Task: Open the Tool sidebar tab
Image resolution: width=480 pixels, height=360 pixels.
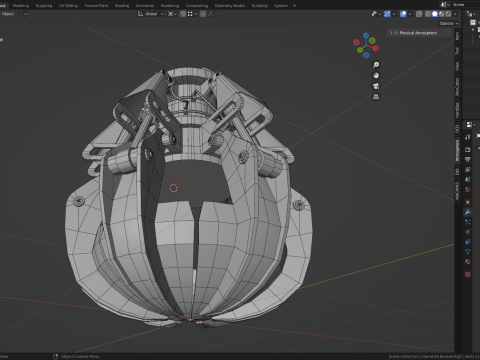Action: click(457, 51)
